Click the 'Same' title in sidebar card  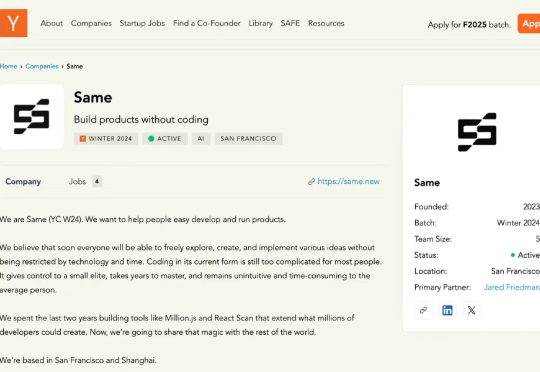[427, 183]
